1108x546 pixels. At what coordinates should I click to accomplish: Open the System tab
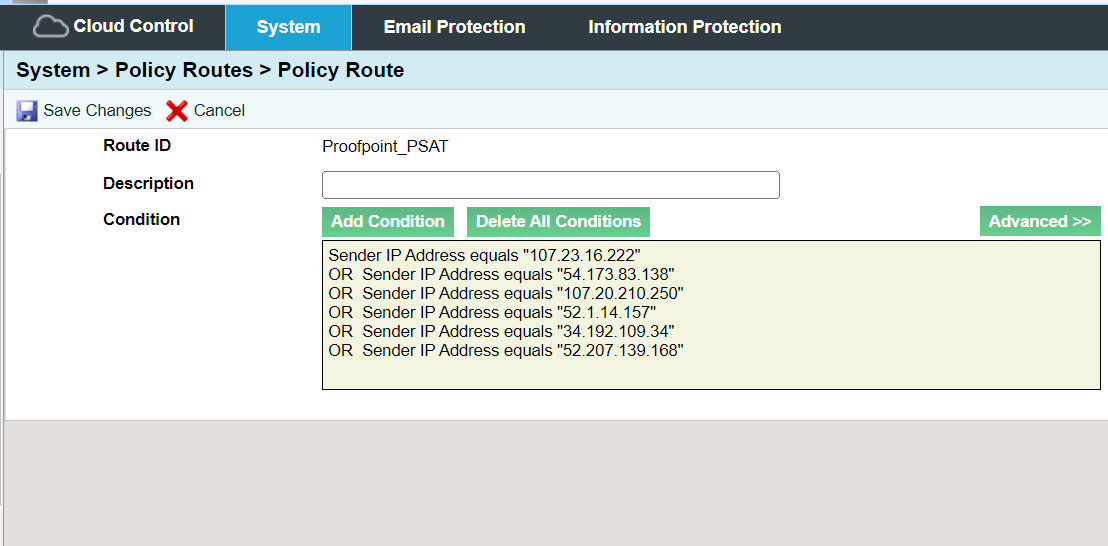(288, 27)
